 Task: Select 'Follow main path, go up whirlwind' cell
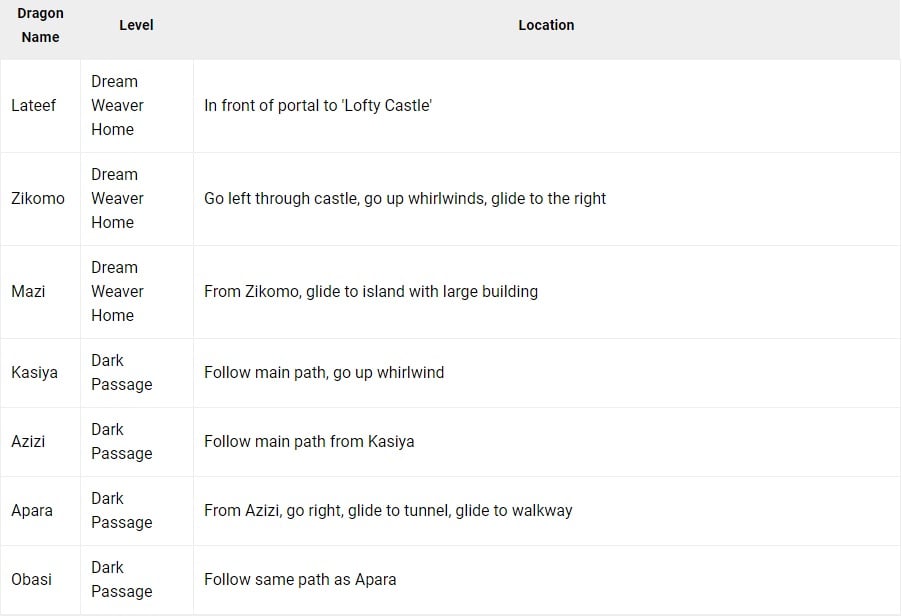324,372
